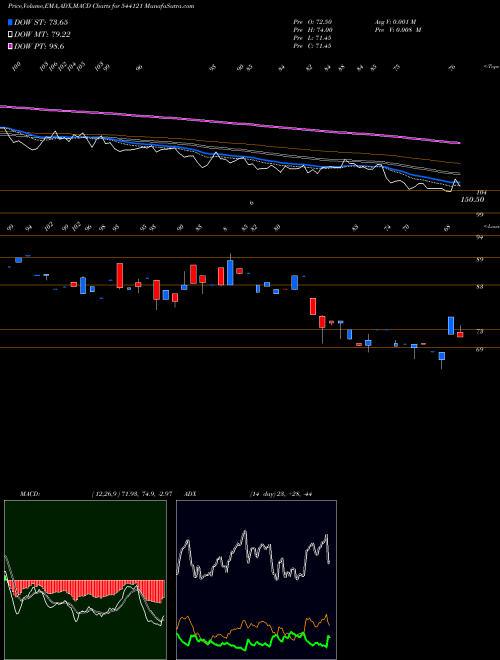Select the 'DOW ST: 73.65' legend label

[x=41, y=22]
